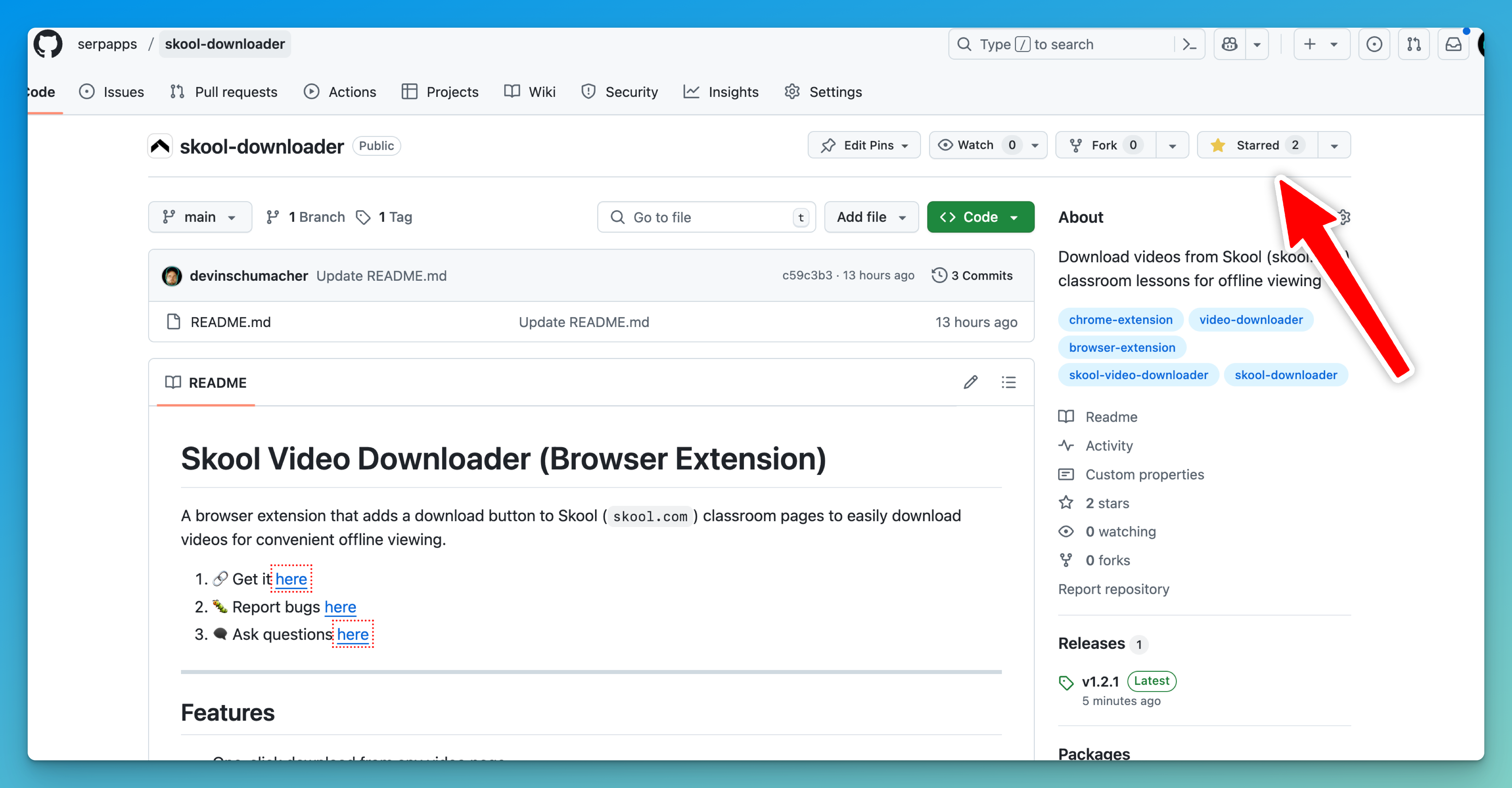Click the issues circle icon in header
Screen dimensions: 1512x788
tap(1374, 44)
